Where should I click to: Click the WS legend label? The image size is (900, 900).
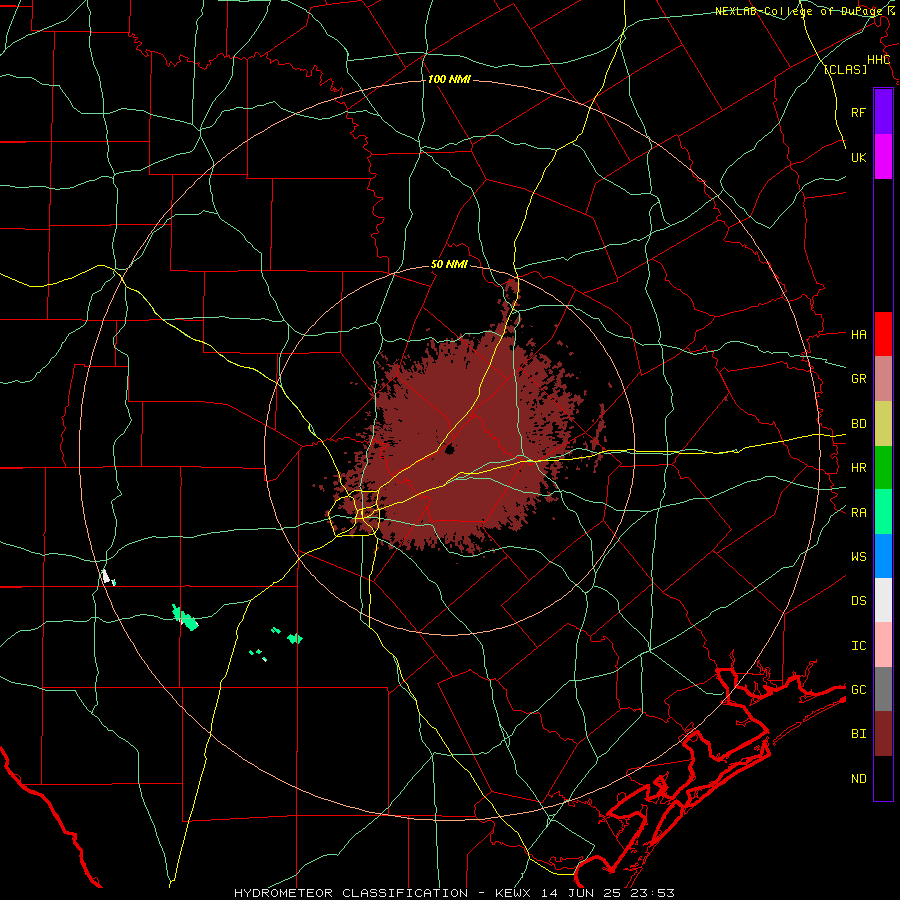858,557
